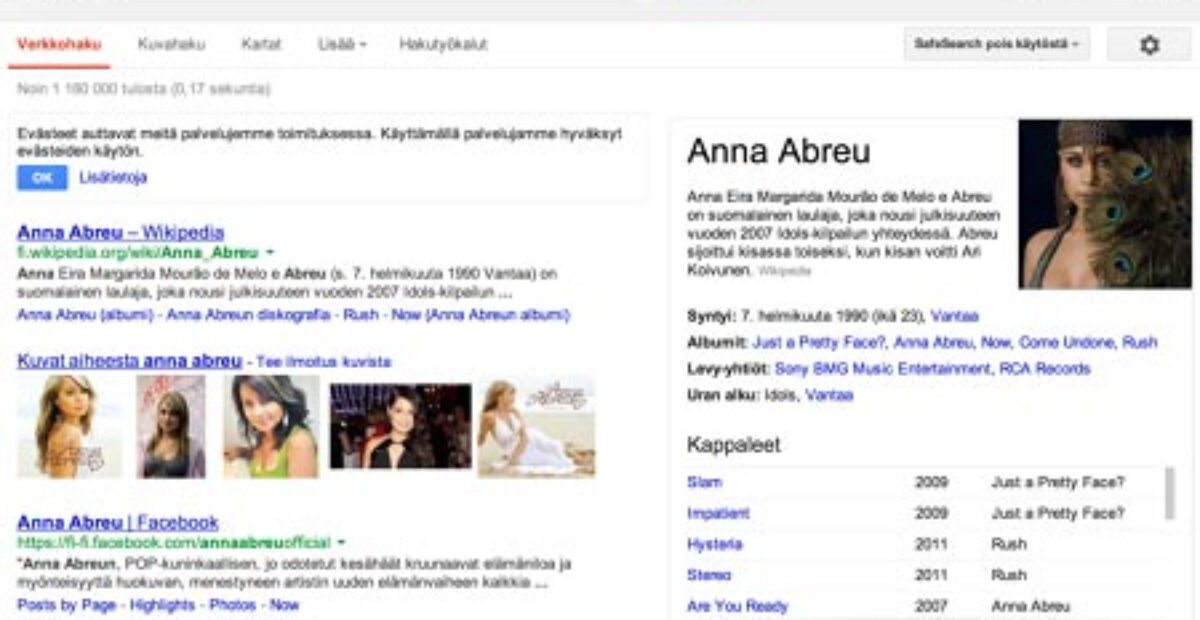Open the Kuvat aiheesta anna abreu link

(130, 361)
